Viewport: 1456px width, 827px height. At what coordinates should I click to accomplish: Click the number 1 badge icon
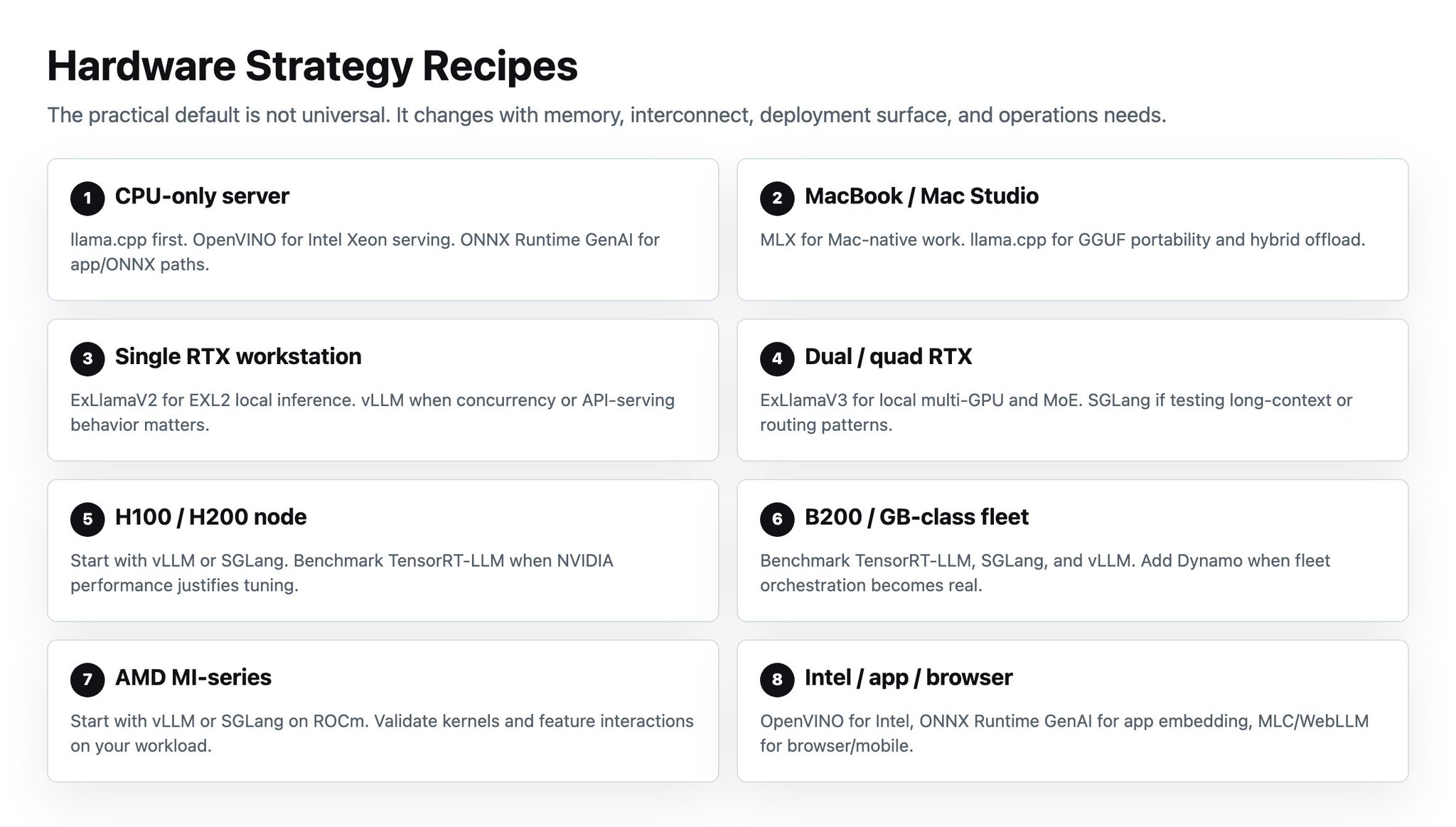click(x=87, y=198)
